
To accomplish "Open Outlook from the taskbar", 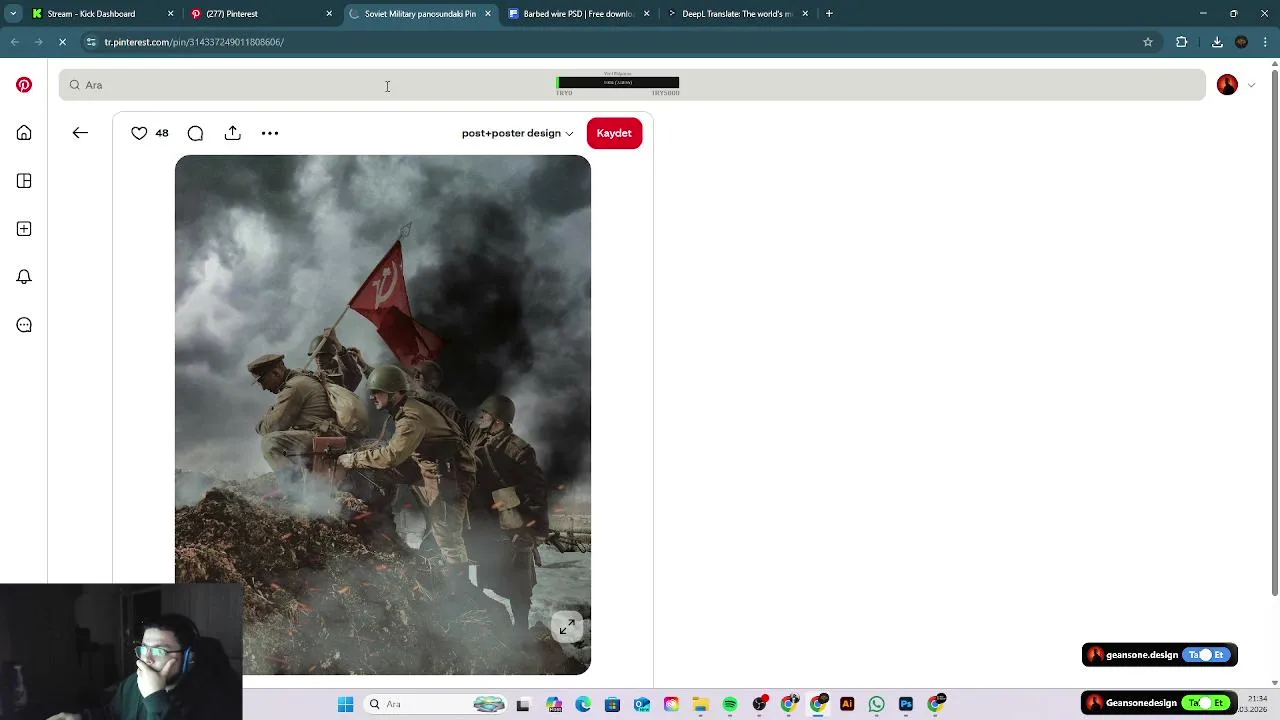I will tap(642, 704).
